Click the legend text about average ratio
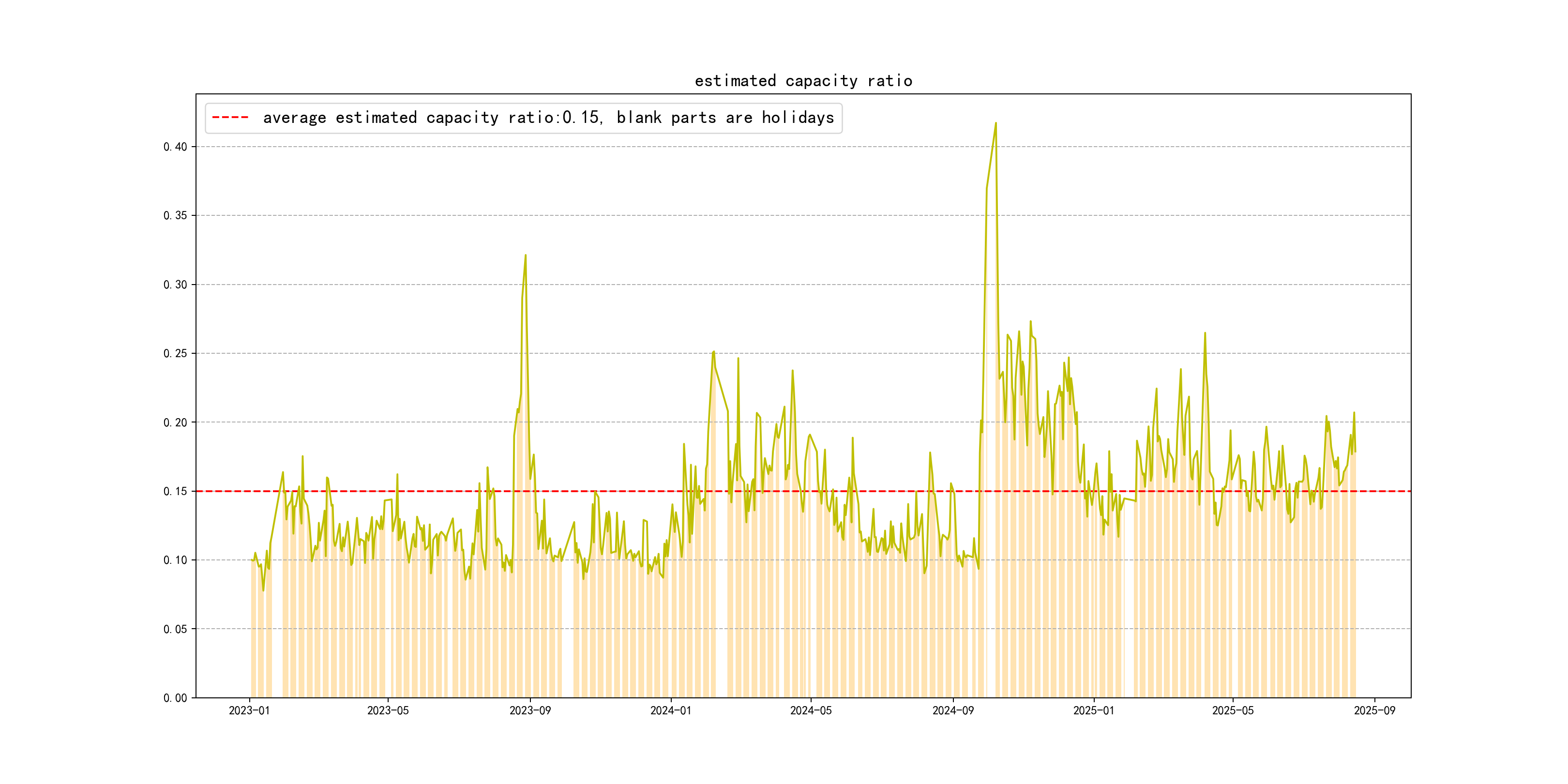Image resolution: width=1568 pixels, height=784 pixels. (548, 118)
